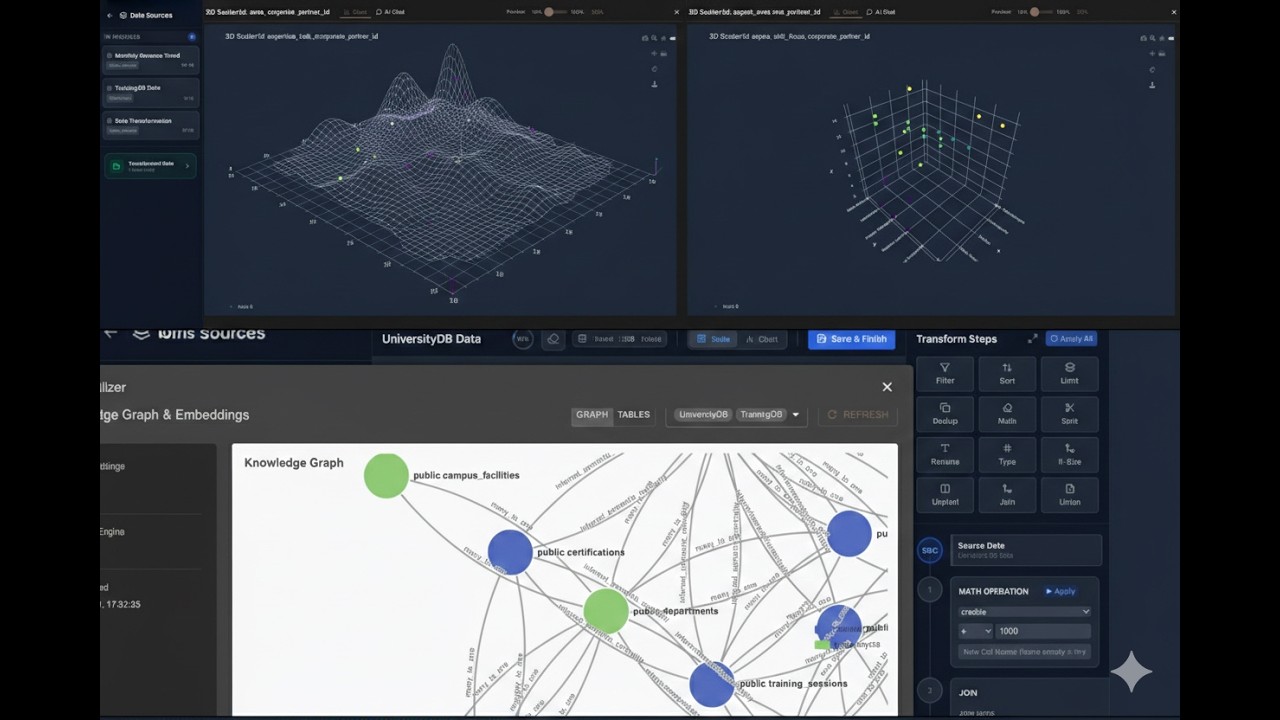The image size is (1280, 720).
Task: Add a Split transform step
Action: 1069,414
